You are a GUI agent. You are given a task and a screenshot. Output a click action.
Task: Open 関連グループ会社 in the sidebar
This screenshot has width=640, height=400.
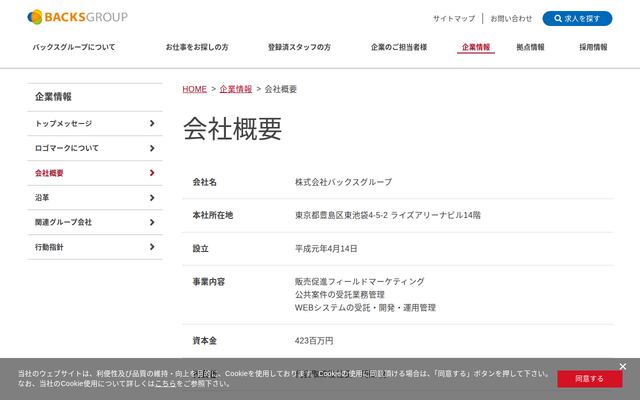click(x=95, y=222)
